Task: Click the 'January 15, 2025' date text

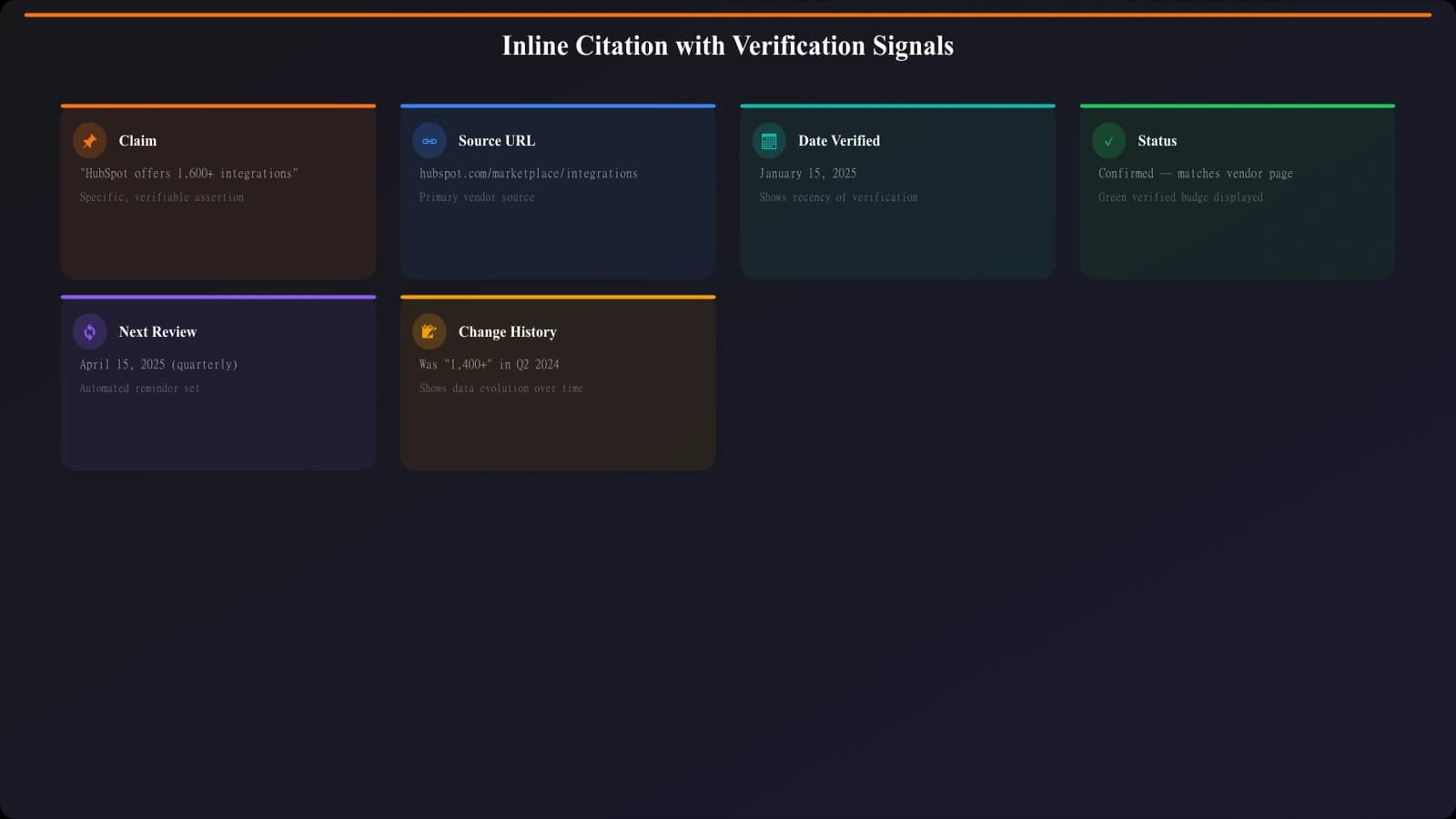Action: pyautogui.click(x=807, y=173)
